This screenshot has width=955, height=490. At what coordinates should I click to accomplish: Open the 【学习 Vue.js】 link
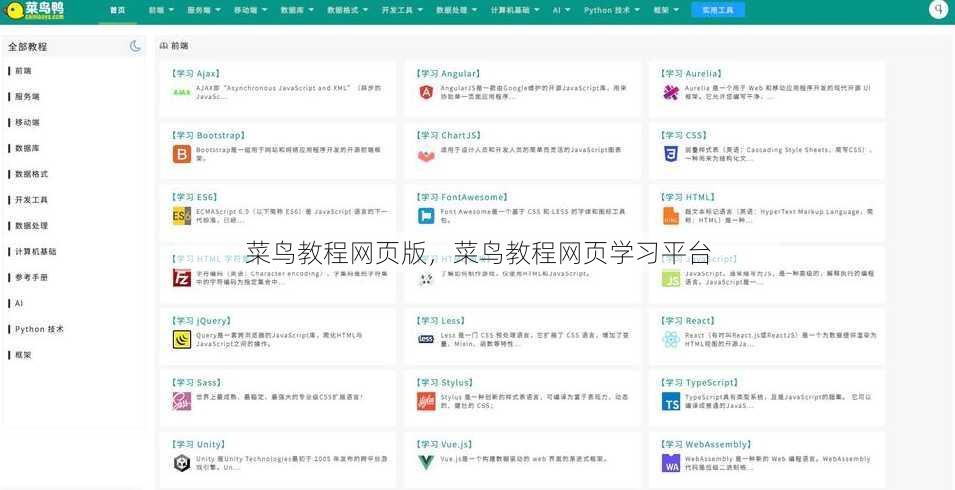(445, 444)
